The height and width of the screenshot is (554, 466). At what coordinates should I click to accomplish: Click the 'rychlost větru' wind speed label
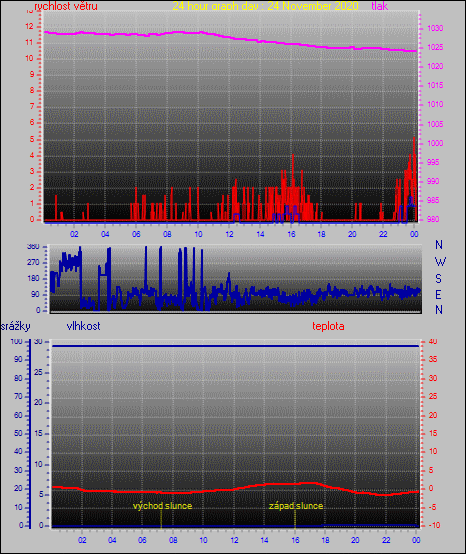coord(66,6)
